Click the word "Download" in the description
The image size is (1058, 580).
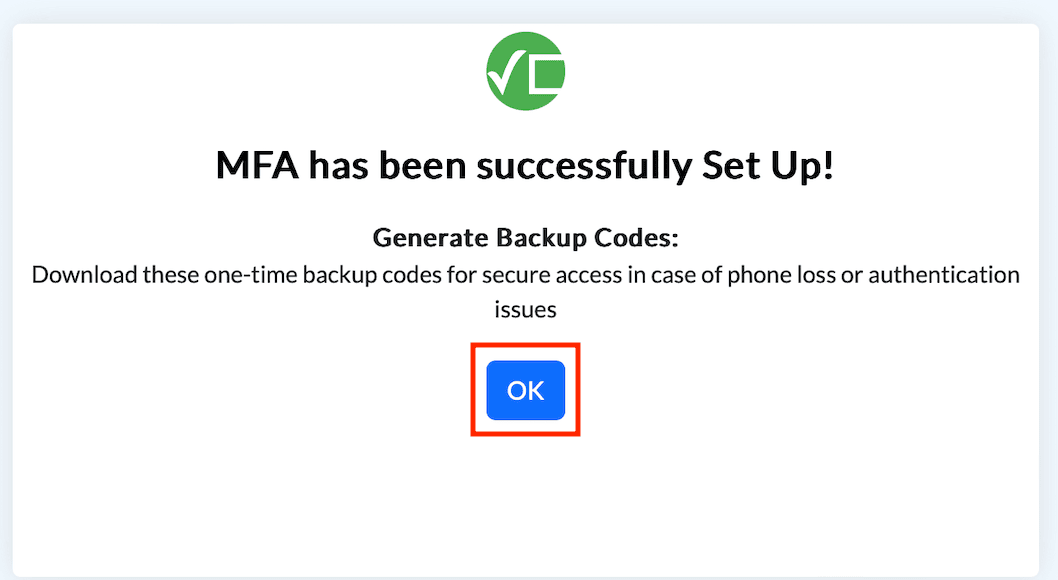[x=82, y=275]
